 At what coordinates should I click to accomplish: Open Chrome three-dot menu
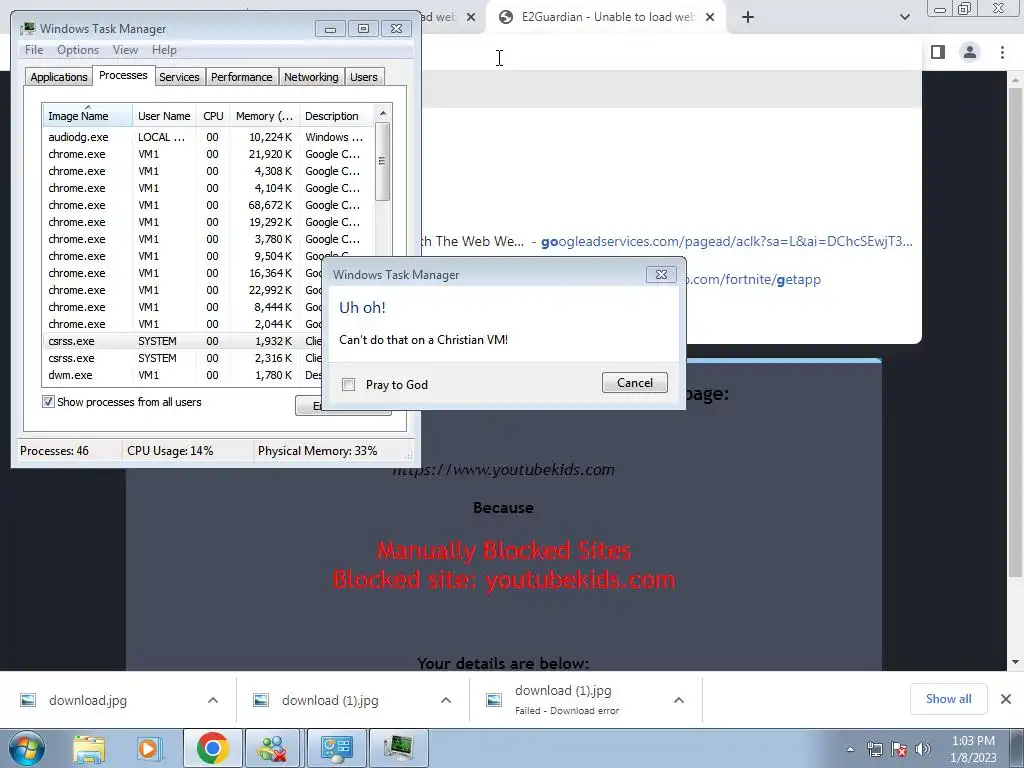pyautogui.click(x=1002, y=52)
